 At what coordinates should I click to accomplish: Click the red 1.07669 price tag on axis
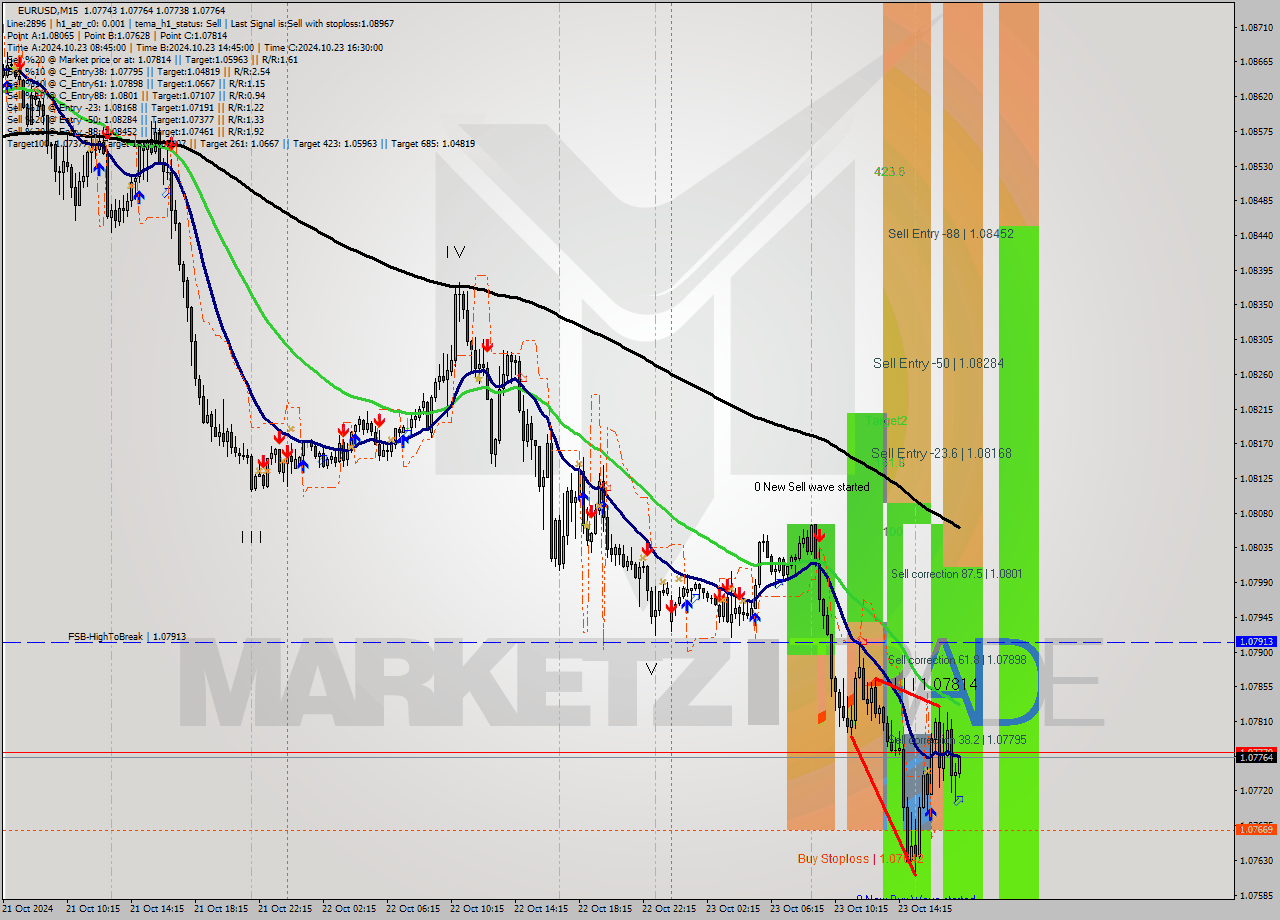tap(1257, 830)
